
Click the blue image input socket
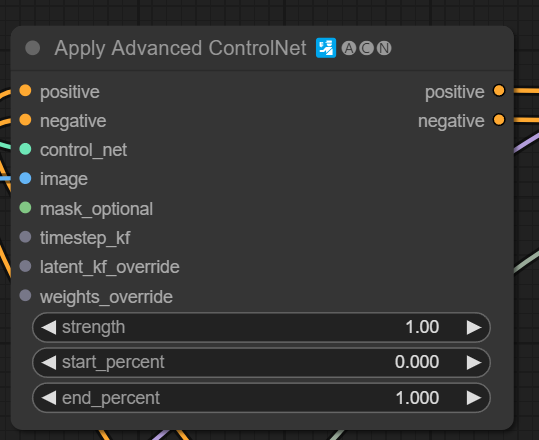[25, 178]
